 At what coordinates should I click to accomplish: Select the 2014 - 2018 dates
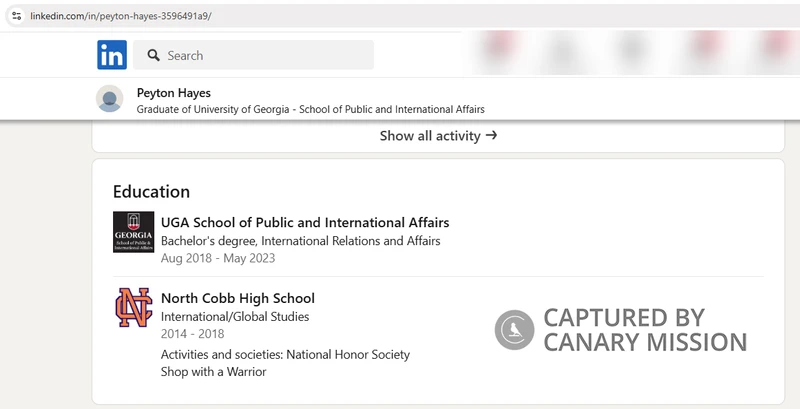click(192, 334)
